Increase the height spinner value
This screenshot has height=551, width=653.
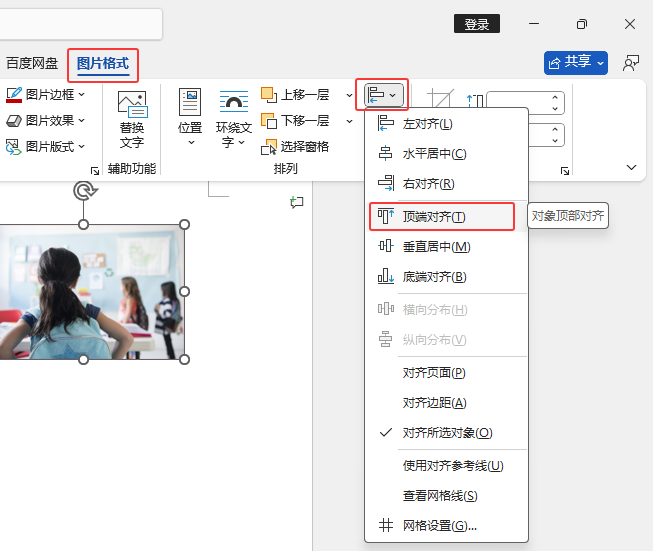click(x=555, y=97)
